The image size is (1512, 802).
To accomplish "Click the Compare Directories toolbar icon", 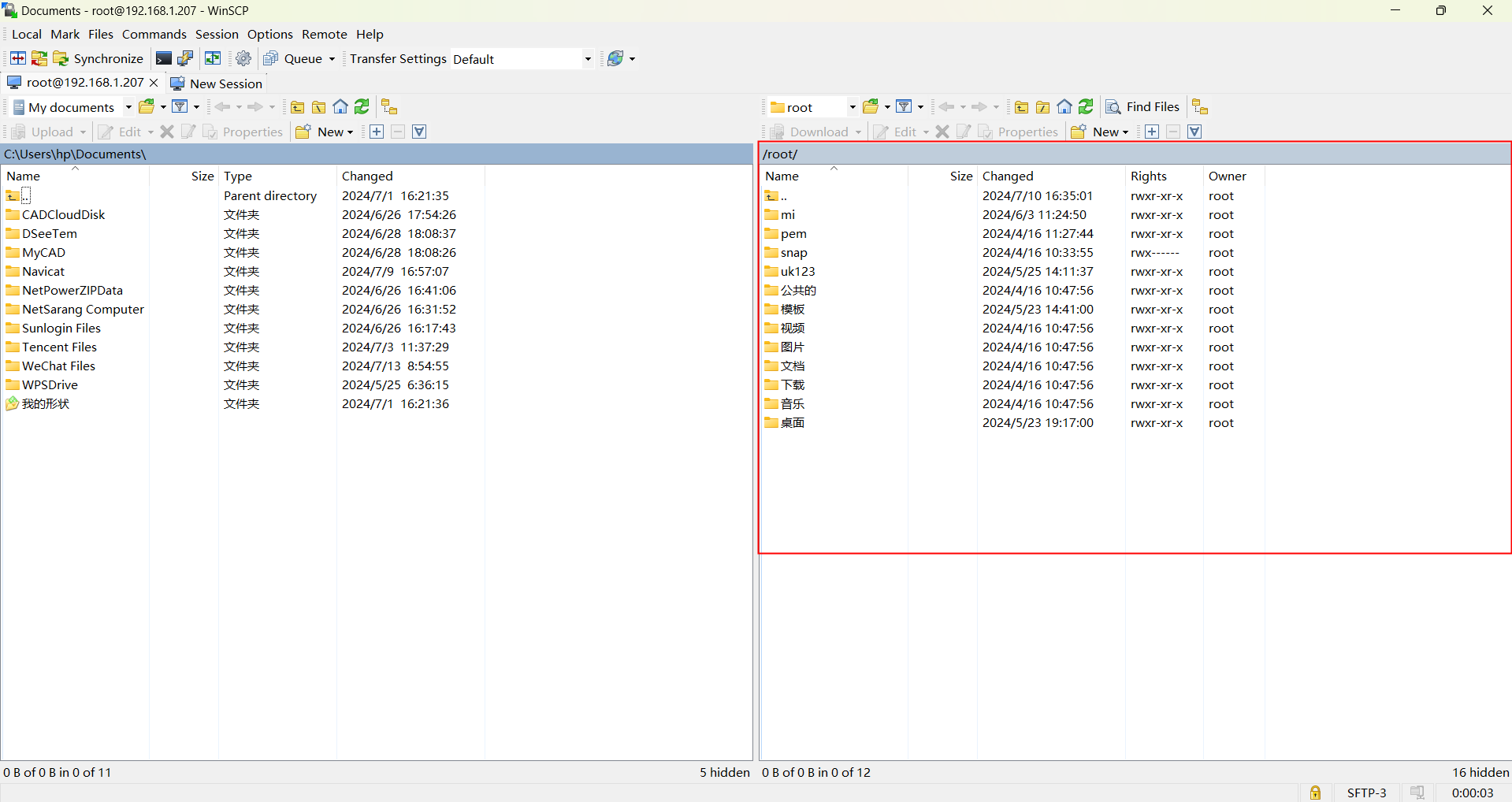I will (18, 58).
